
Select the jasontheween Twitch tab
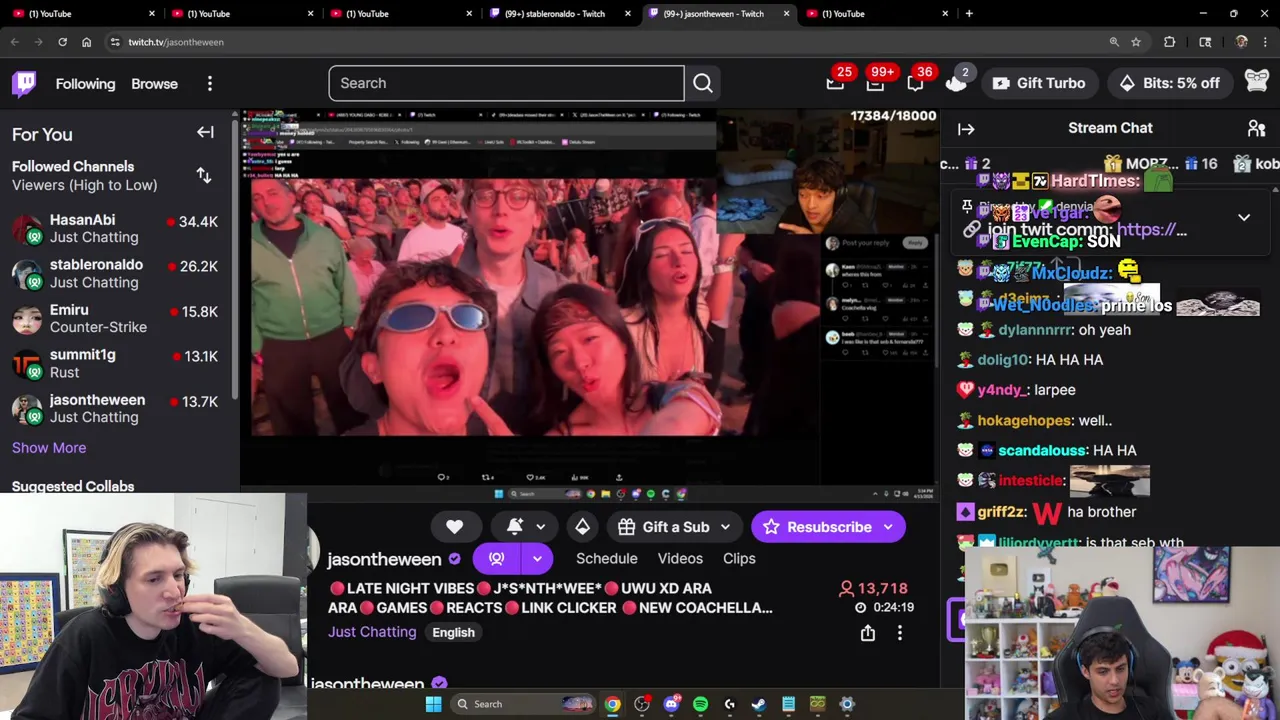click(x=716, y=14)
